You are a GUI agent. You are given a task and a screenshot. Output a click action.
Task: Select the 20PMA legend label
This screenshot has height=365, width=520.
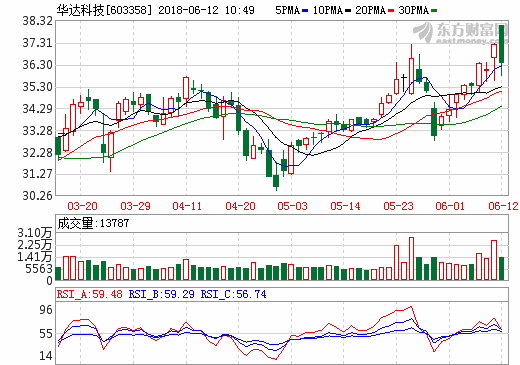[370, 11]
